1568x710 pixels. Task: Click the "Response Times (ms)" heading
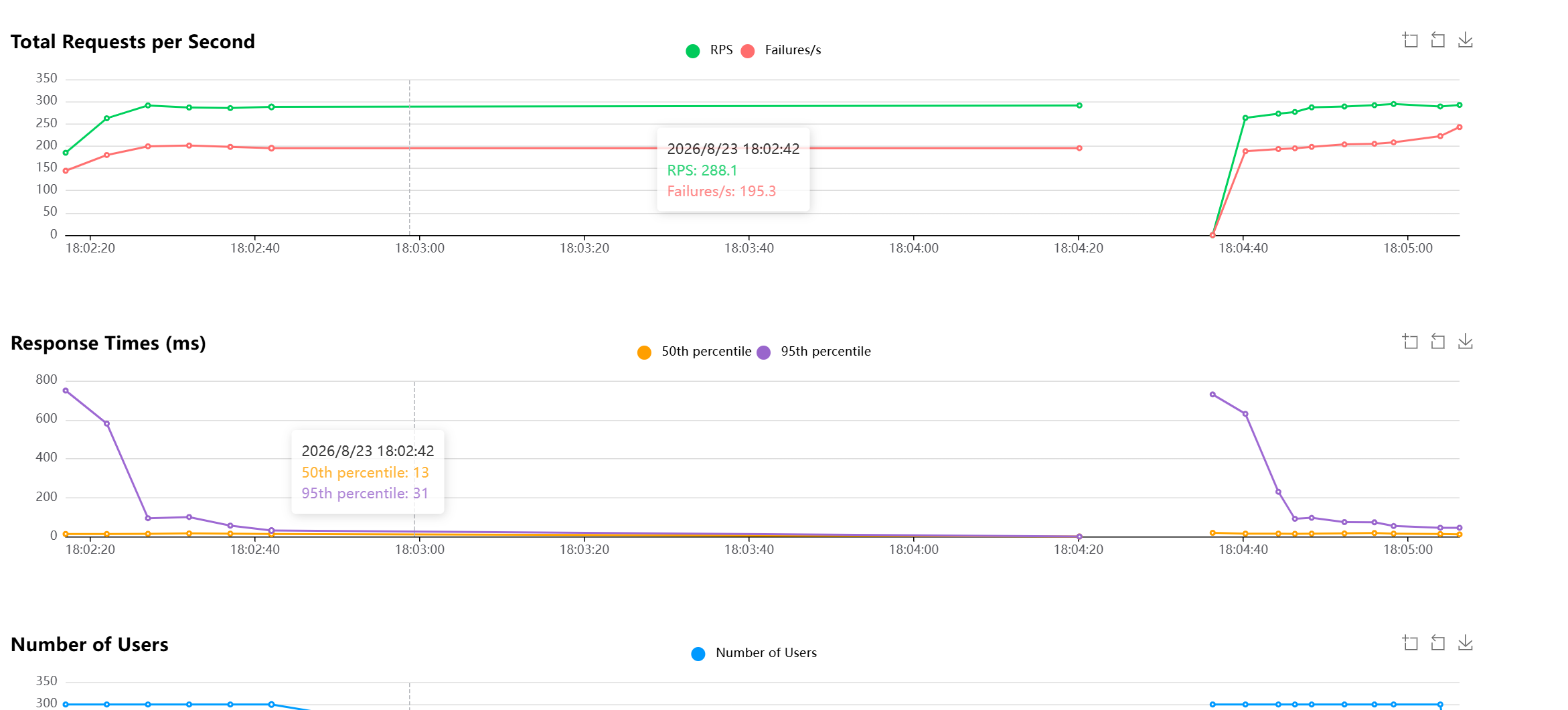108,343
